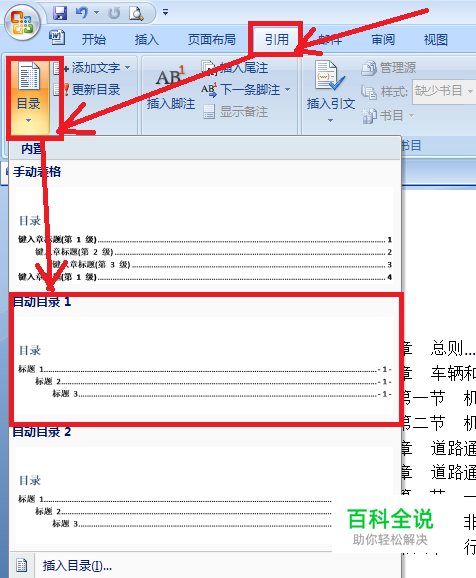Open the 样式 citation style combo box

point(443,91)
